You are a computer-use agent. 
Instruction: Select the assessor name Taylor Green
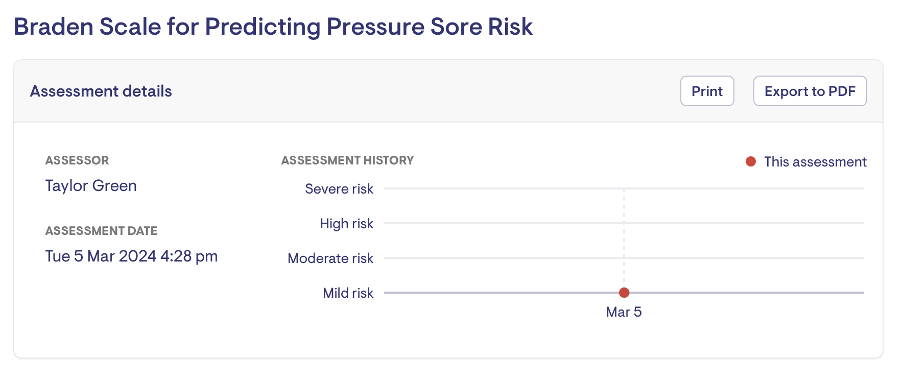coord(91,186)
